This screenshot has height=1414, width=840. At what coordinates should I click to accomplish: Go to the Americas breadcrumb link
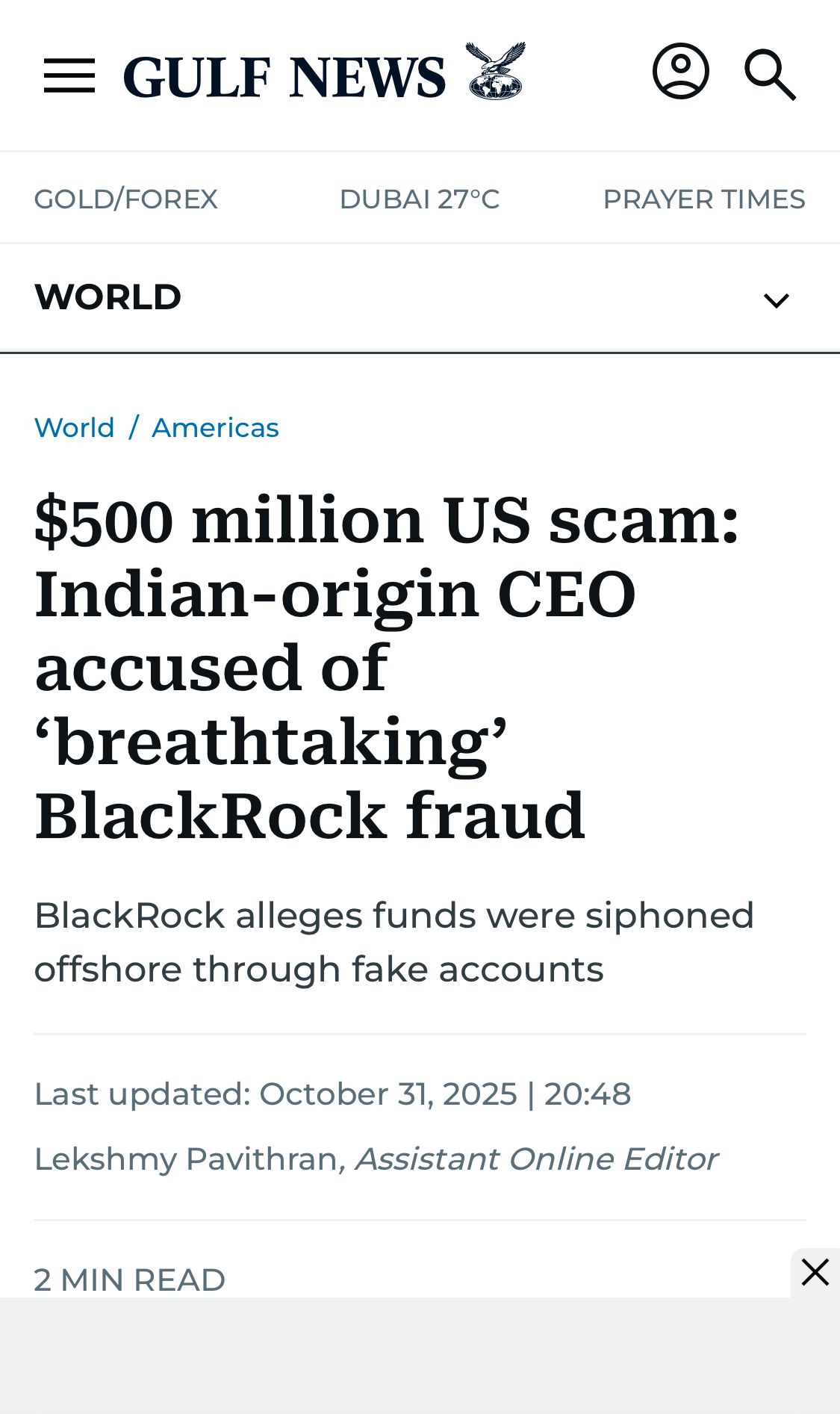pos(215,428)
